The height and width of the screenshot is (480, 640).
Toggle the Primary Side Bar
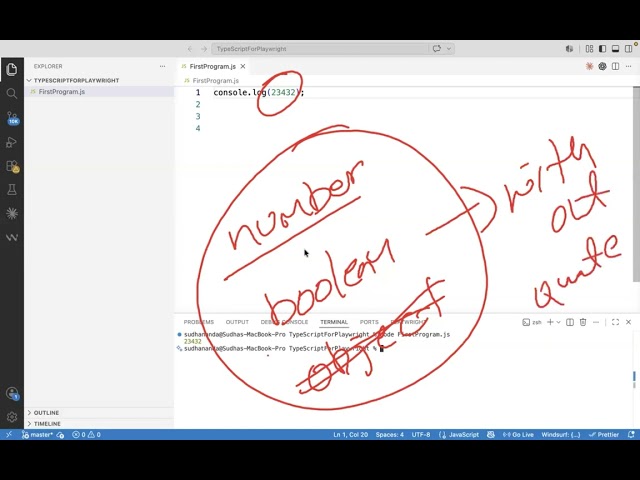click(602, 49)
